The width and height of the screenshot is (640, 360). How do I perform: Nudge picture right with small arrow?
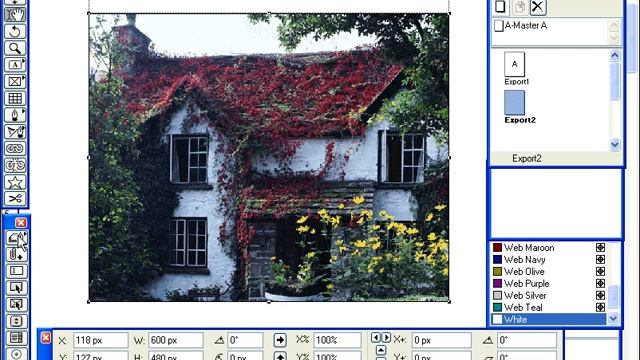point(386,338)
